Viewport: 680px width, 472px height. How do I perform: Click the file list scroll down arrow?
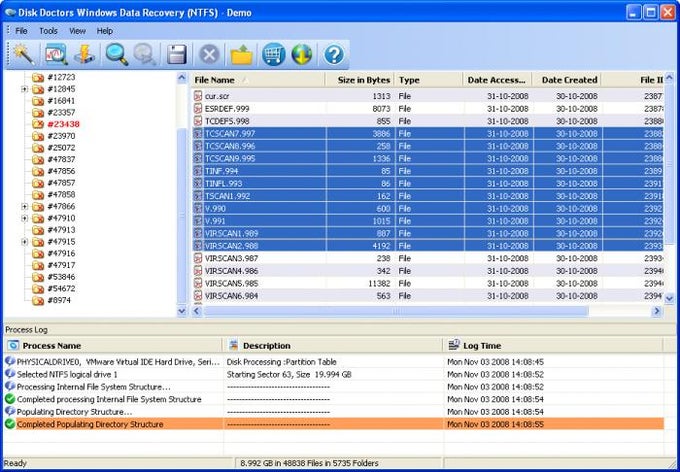pyautogui.click(x=669, y=298)
